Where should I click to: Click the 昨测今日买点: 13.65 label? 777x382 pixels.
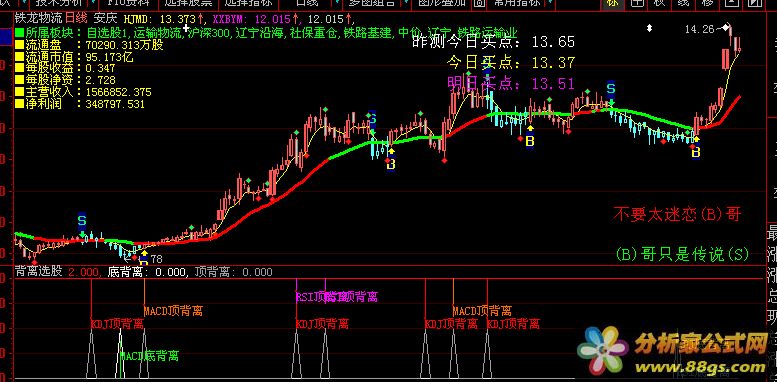tap(494, 42)
